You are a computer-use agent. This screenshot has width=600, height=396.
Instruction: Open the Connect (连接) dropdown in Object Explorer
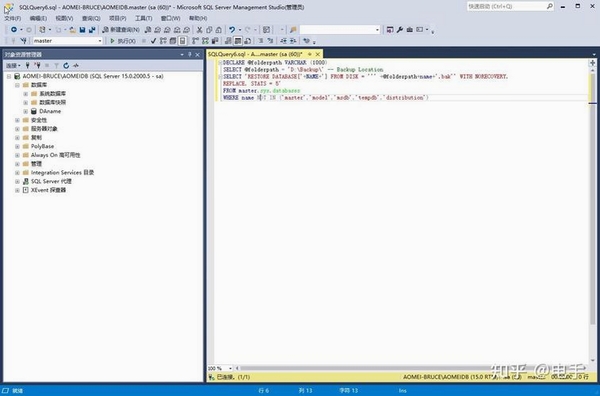point(13,66)
